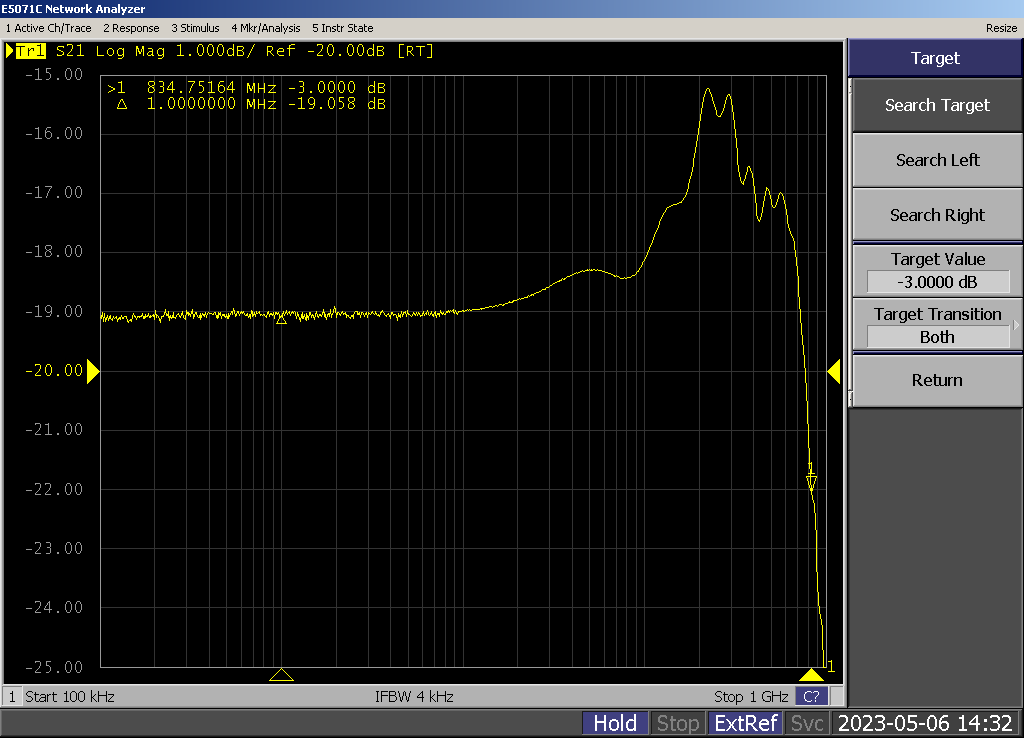Select the delta reference marker on the trace
The image size is (1024, 738).
pos(281,319)
